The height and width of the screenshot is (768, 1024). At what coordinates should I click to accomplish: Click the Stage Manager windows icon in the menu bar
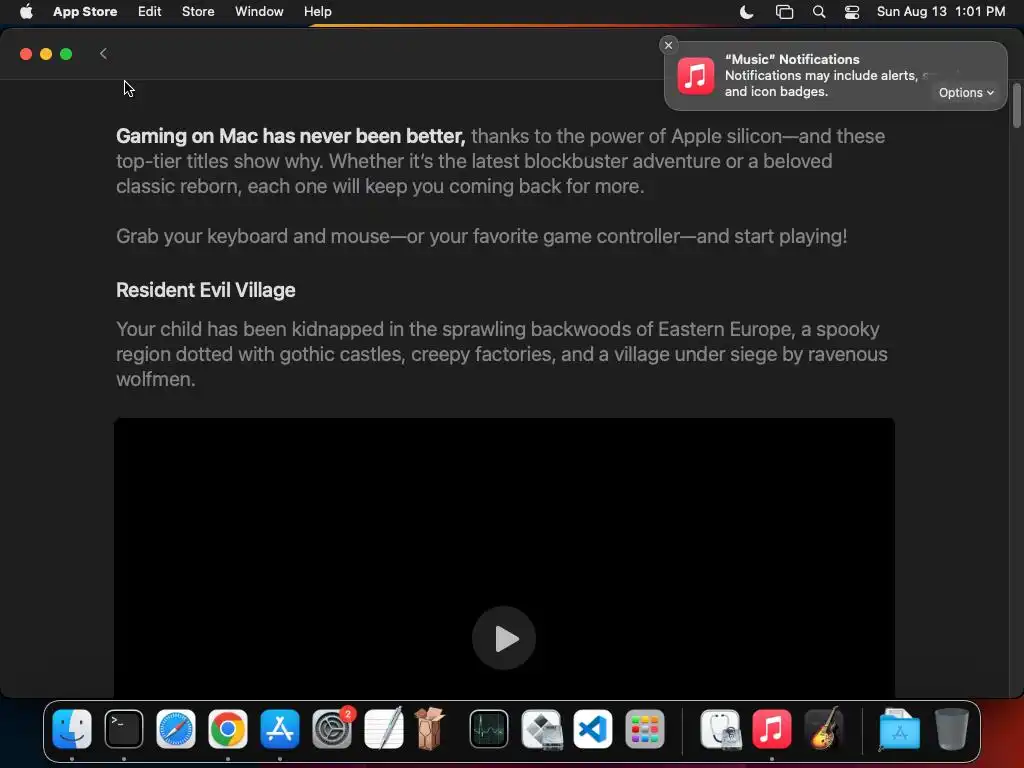click(x=784, y=12)
